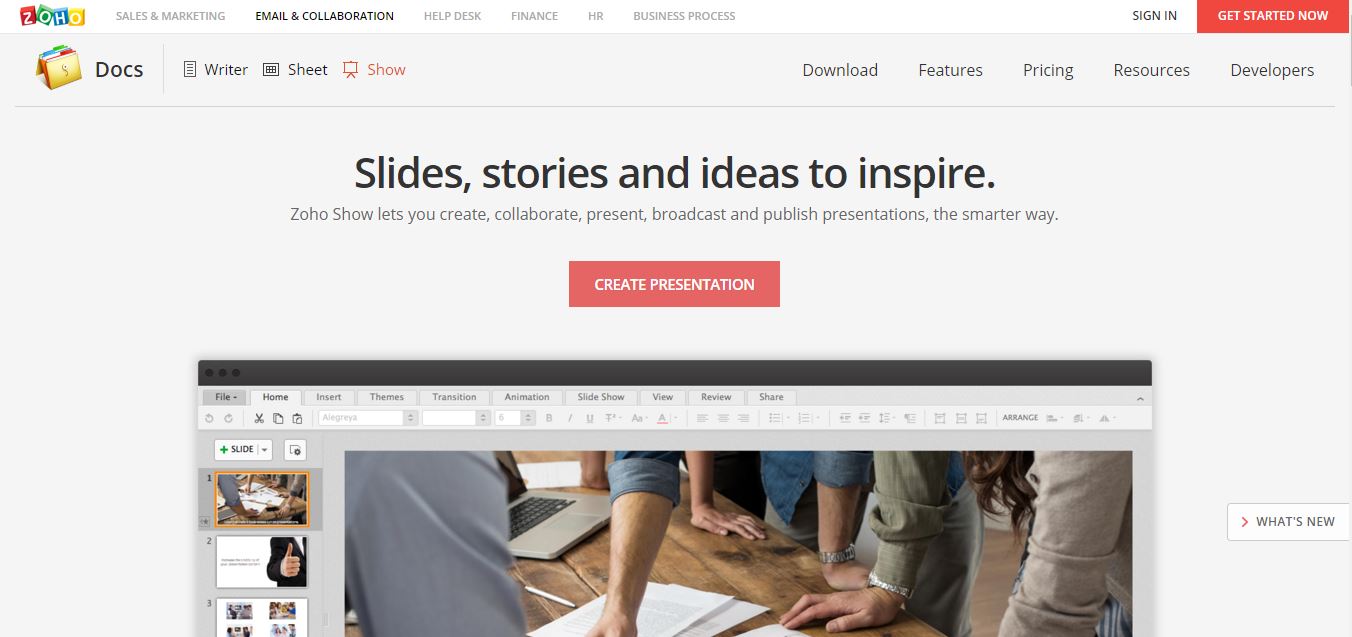This screenshot has width=1352, height=637.
Task: Click the Zoho logo
Action: (52, 16)
